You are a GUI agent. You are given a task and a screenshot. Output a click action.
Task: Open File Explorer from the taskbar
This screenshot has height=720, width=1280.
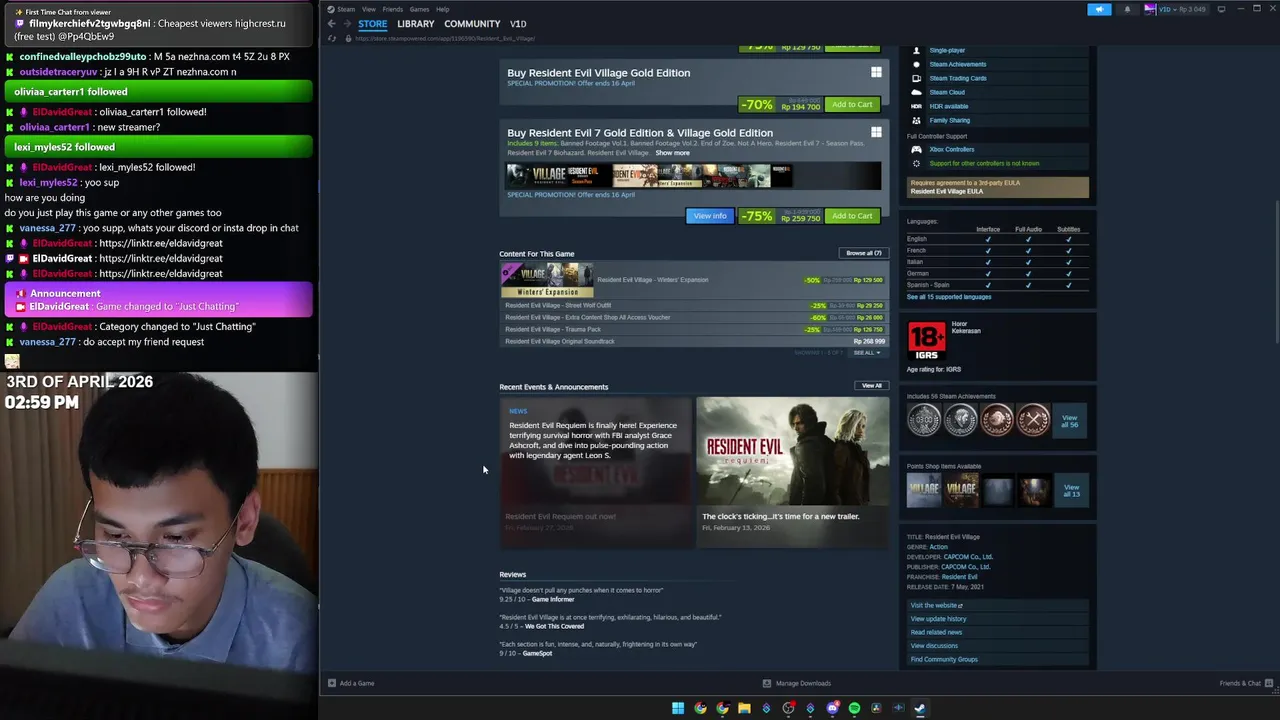coord(744,708)
